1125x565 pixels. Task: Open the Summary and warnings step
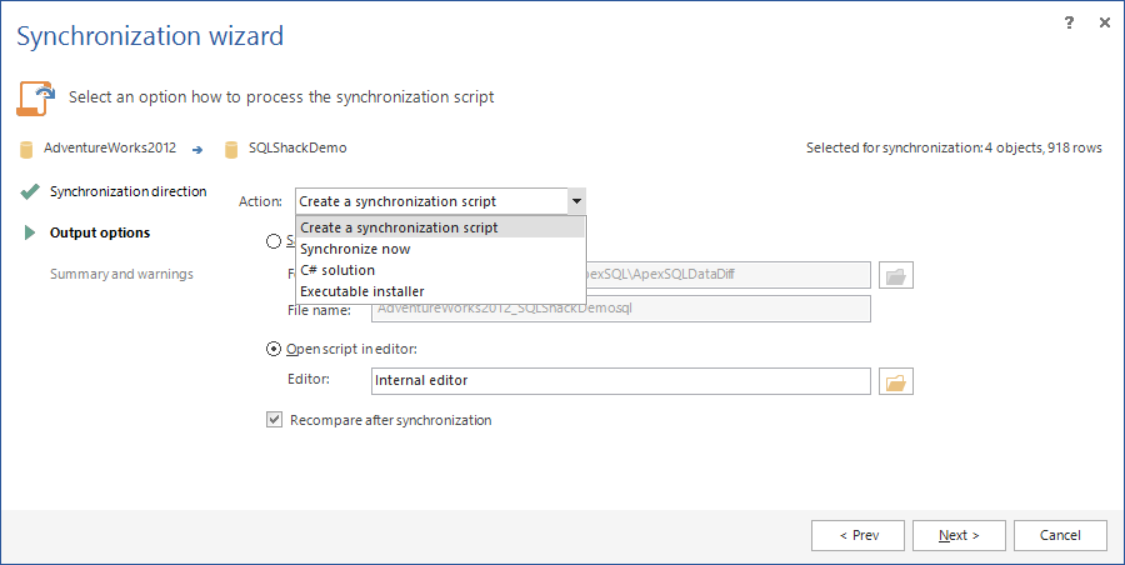click(x=122, y=274)
